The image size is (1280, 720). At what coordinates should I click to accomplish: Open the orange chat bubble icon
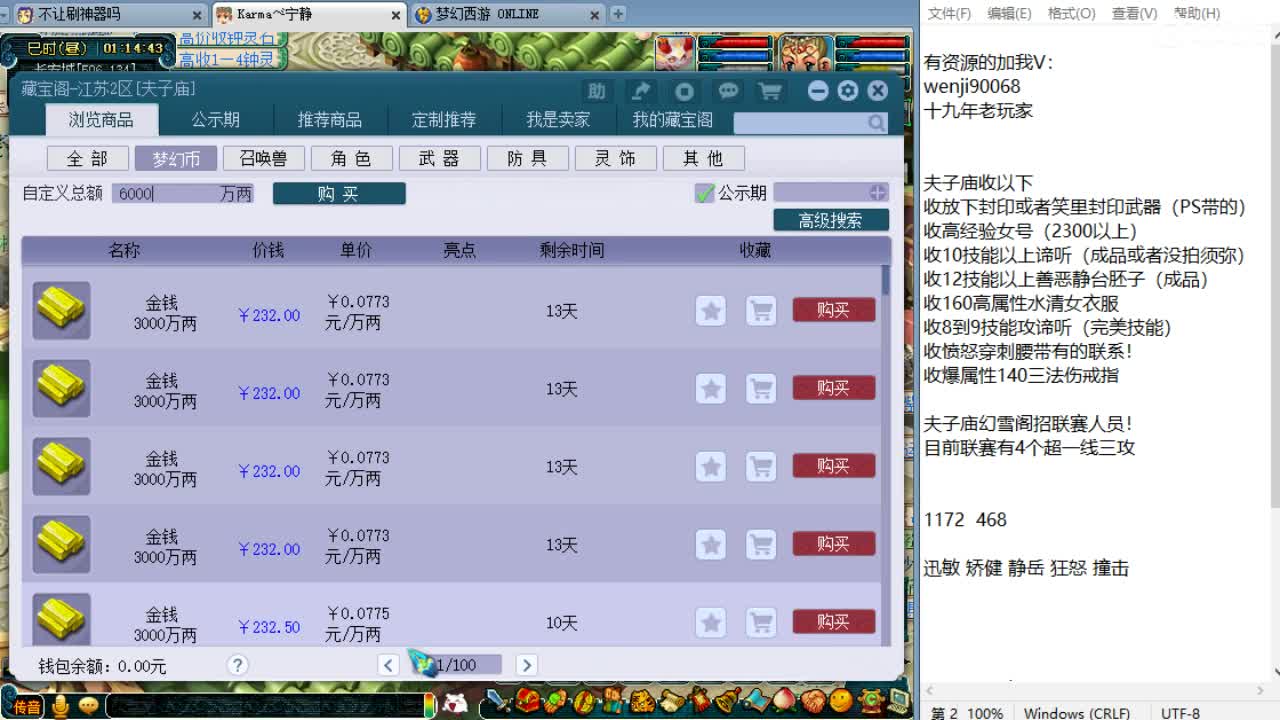(x=88, y=706)
